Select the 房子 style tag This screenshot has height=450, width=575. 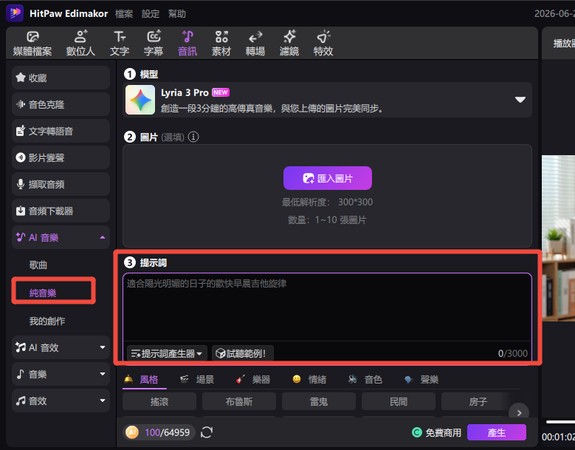pyautogui.click(x=477, y=402)
